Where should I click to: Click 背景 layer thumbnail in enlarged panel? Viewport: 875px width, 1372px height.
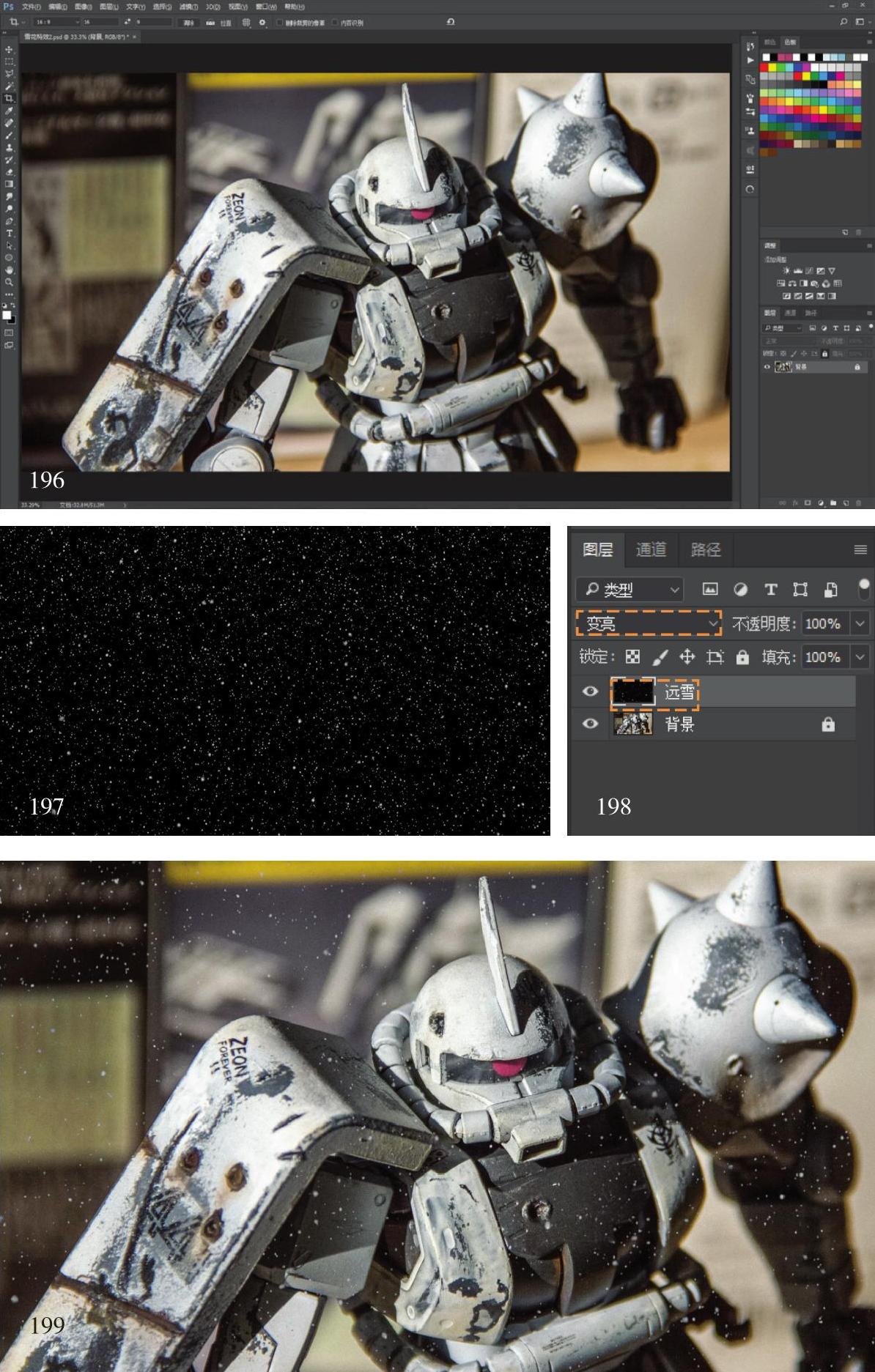pos(633,724)
